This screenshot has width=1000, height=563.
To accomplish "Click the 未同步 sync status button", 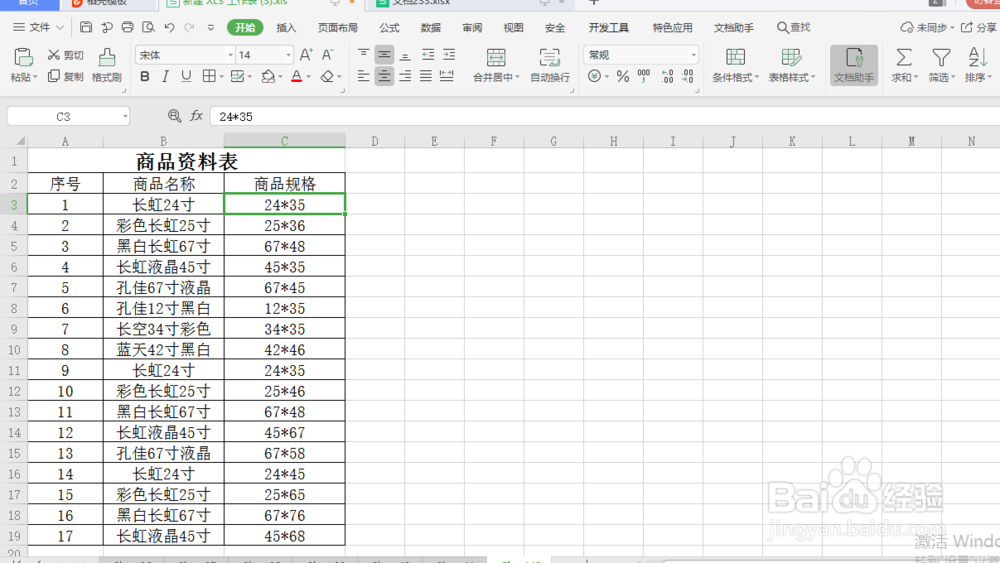I will click(x=927, y=27).
